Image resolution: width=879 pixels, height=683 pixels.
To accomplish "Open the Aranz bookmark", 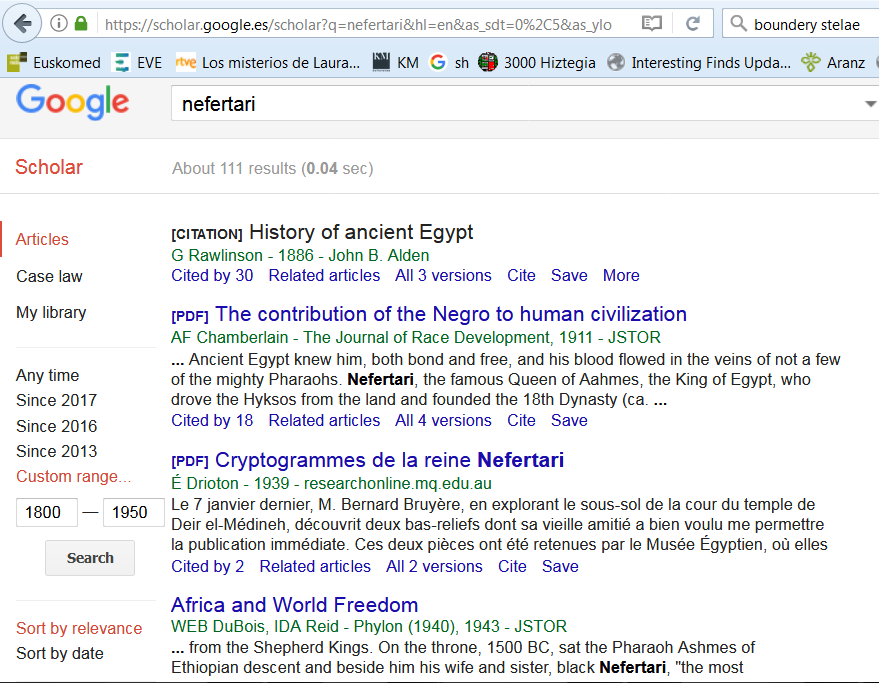I will click(x=833, y=62).
